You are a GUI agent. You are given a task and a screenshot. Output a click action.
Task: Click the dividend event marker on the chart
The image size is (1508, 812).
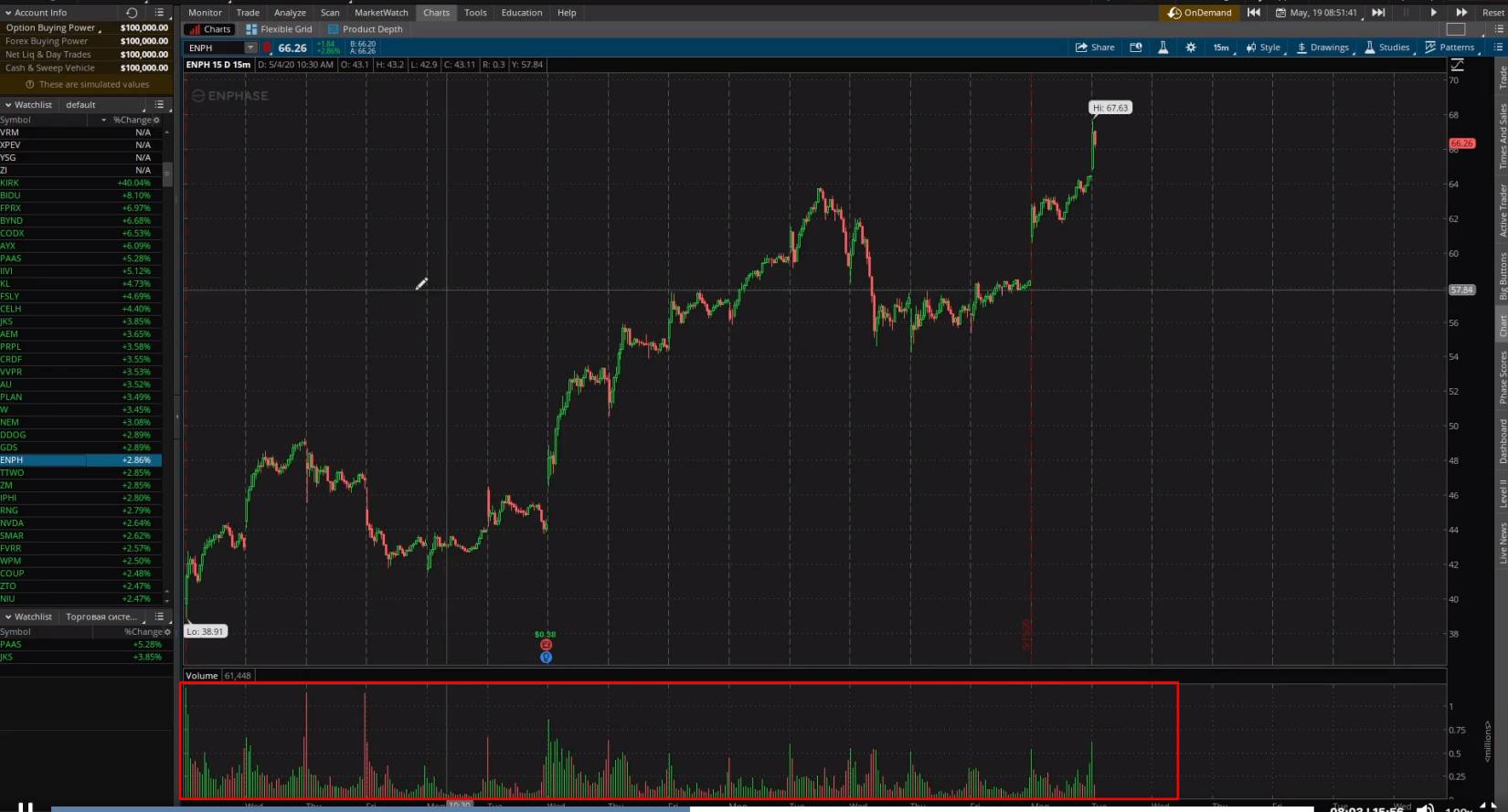[546, 645]
